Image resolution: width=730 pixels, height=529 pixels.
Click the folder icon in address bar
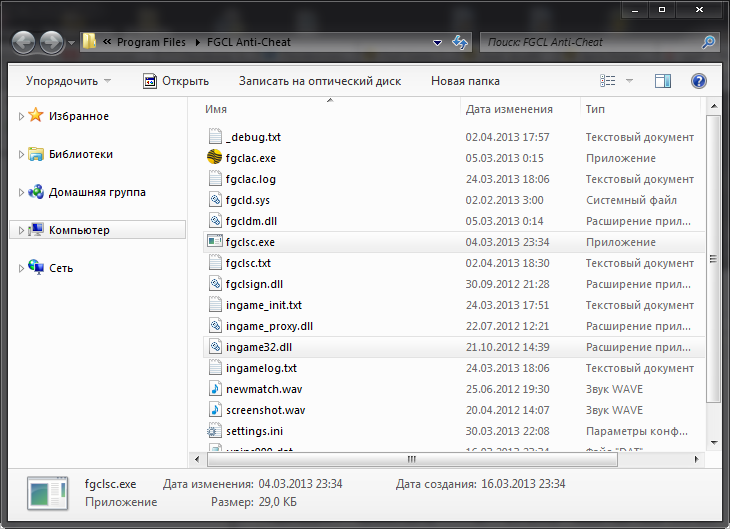click(89, 42)
